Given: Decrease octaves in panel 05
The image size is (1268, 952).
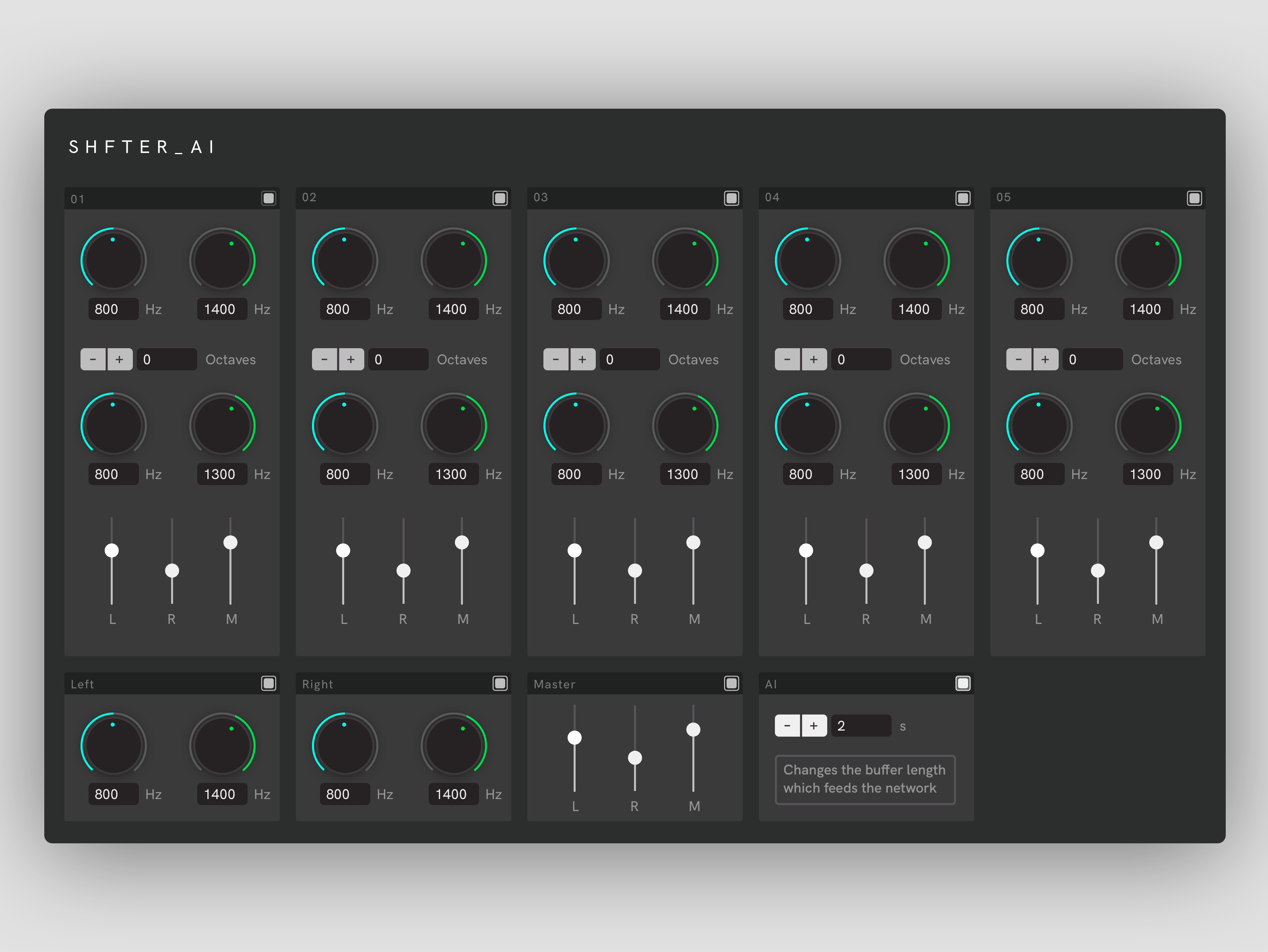Looking at the screenshot, I should coord(1019,359).
